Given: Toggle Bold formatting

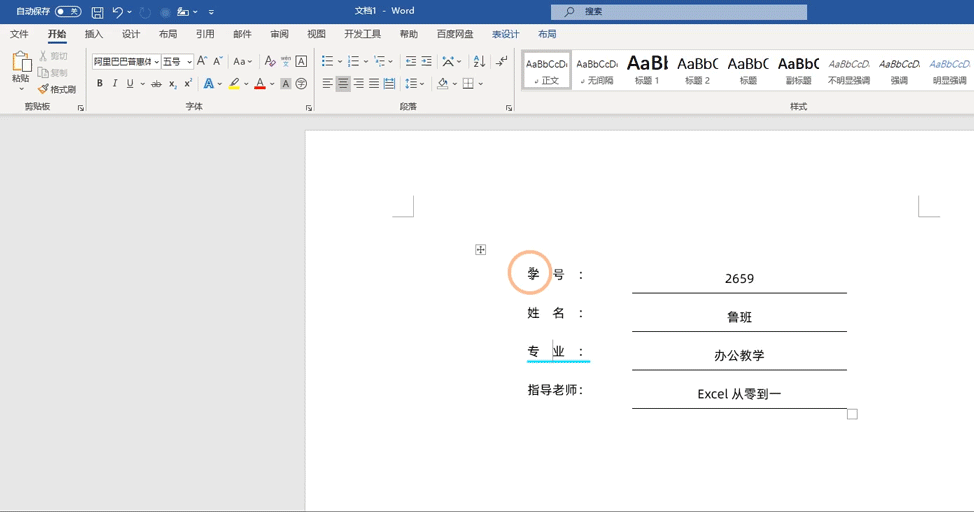Looking at the screenshot, I should coord(99,84).
